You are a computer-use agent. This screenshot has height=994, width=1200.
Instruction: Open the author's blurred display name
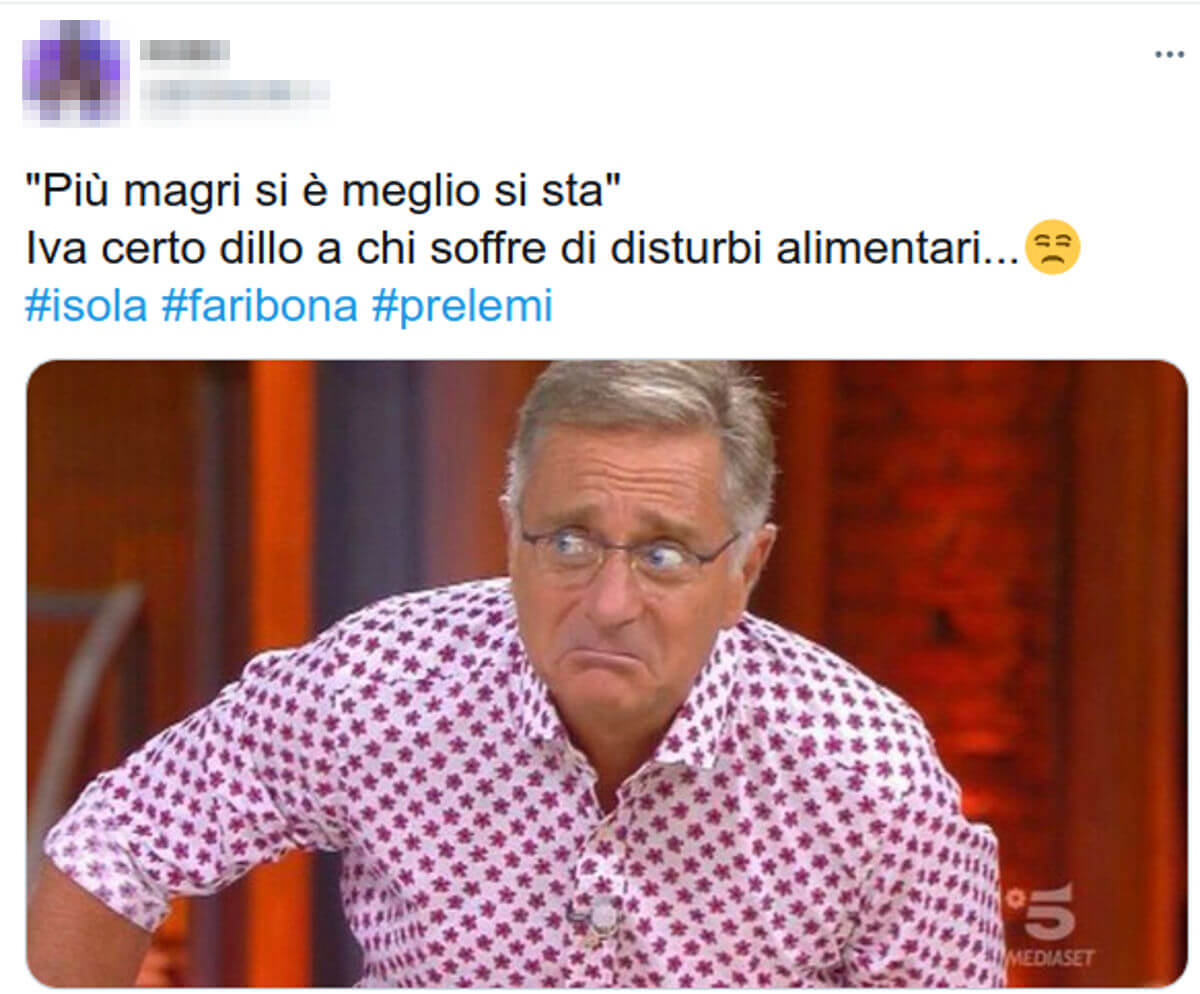tap(185, 50)
